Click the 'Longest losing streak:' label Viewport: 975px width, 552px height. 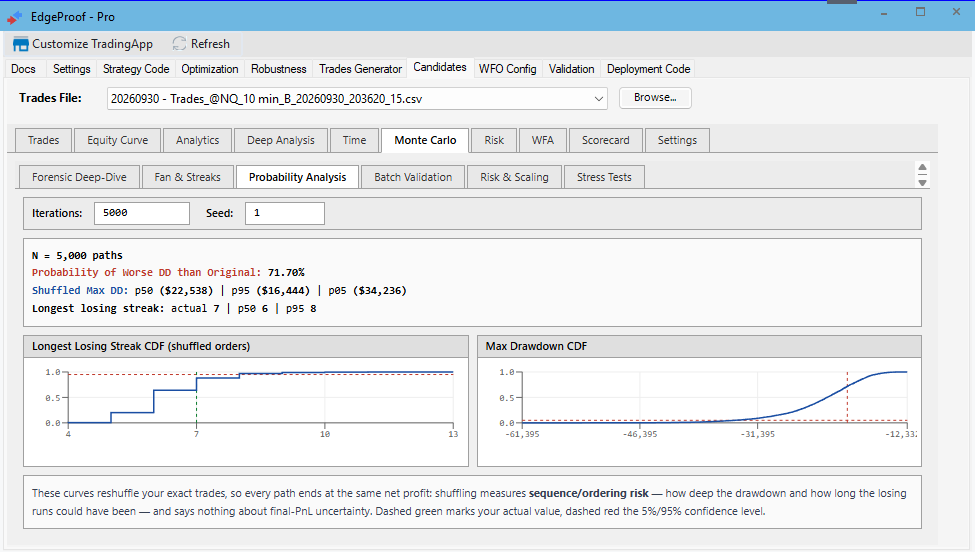click(x=98, y=308)
